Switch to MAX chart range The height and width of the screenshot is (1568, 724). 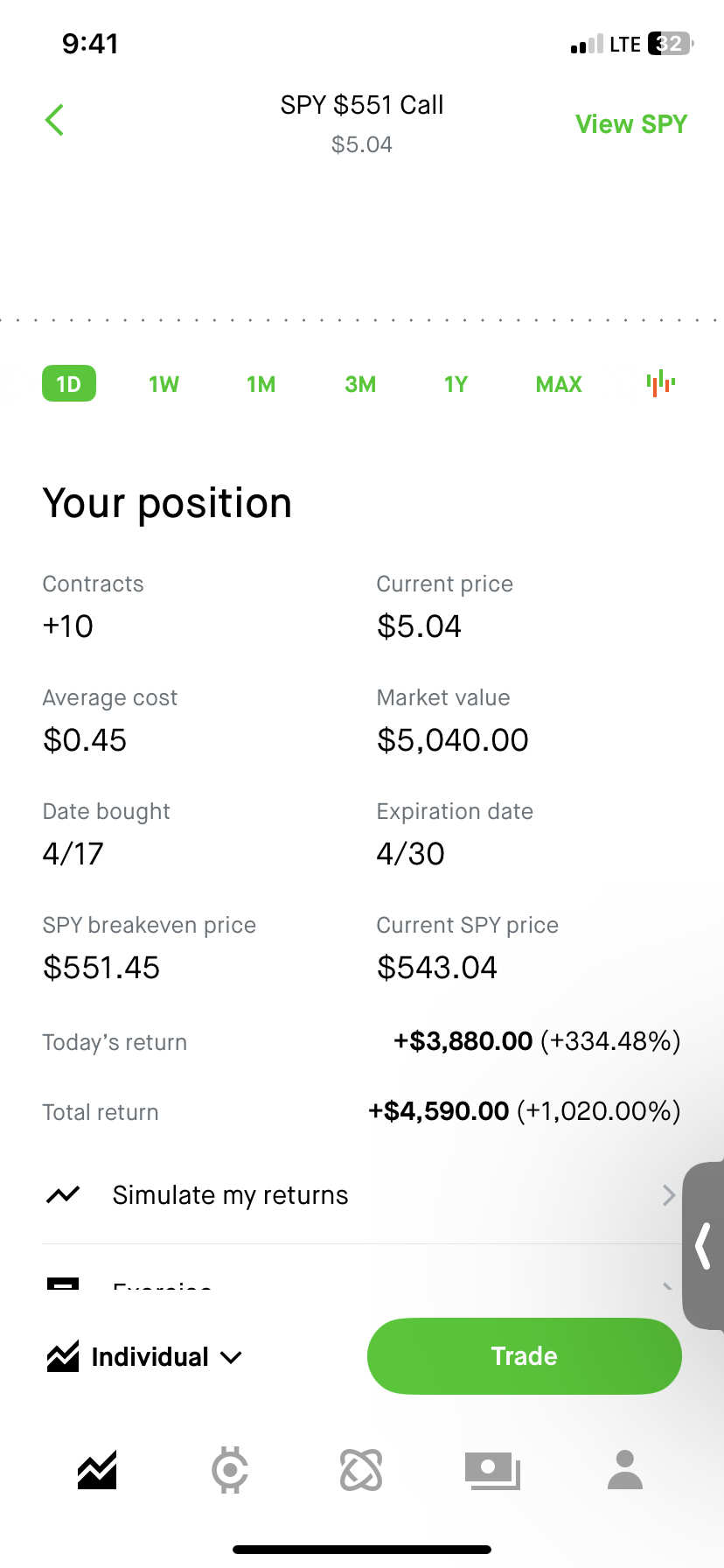point(559,384)
